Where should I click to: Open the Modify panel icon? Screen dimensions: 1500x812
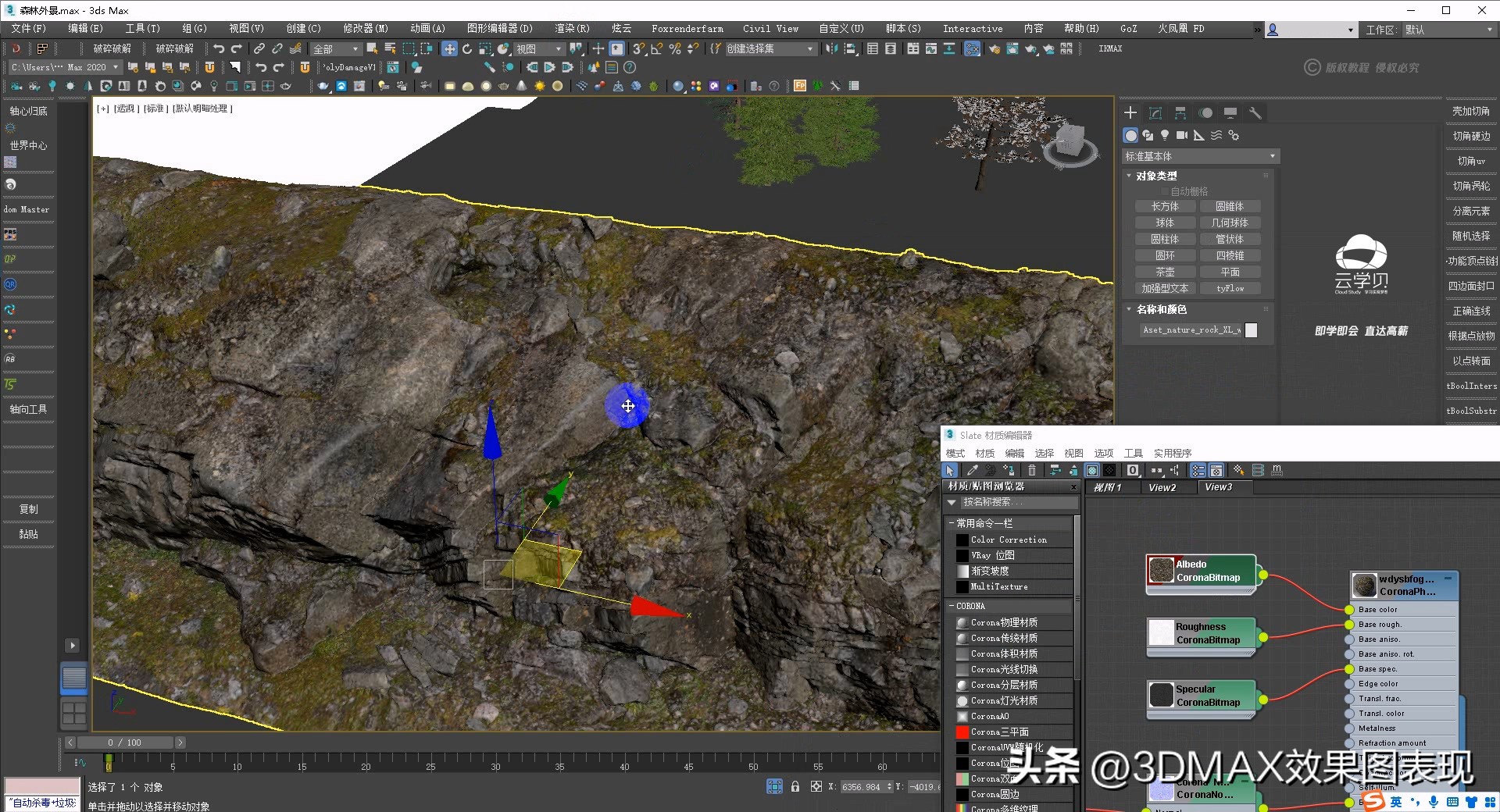click(1155, 112)
